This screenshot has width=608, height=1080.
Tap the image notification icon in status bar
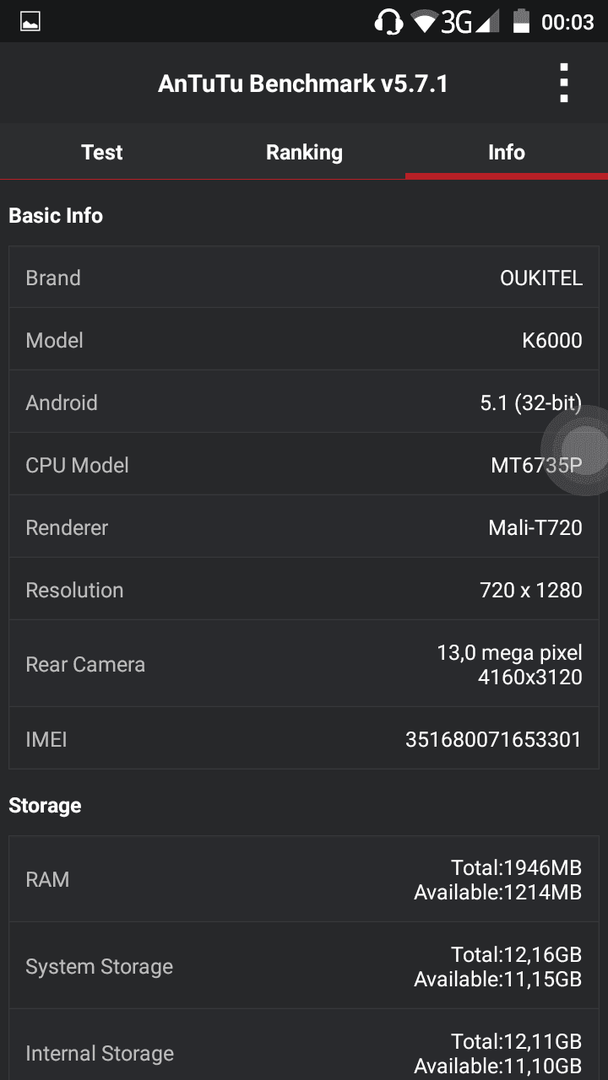point(30,22)
